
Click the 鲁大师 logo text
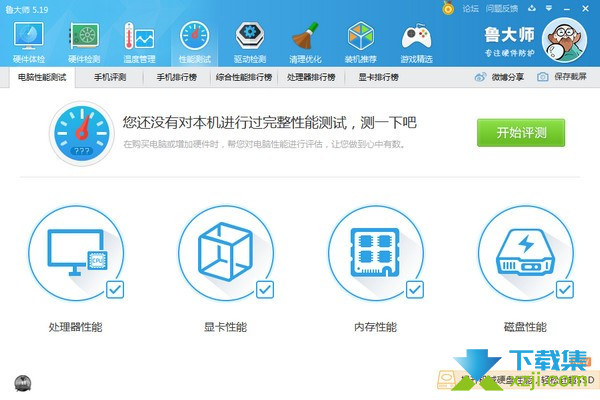click(x=509, y=35)
